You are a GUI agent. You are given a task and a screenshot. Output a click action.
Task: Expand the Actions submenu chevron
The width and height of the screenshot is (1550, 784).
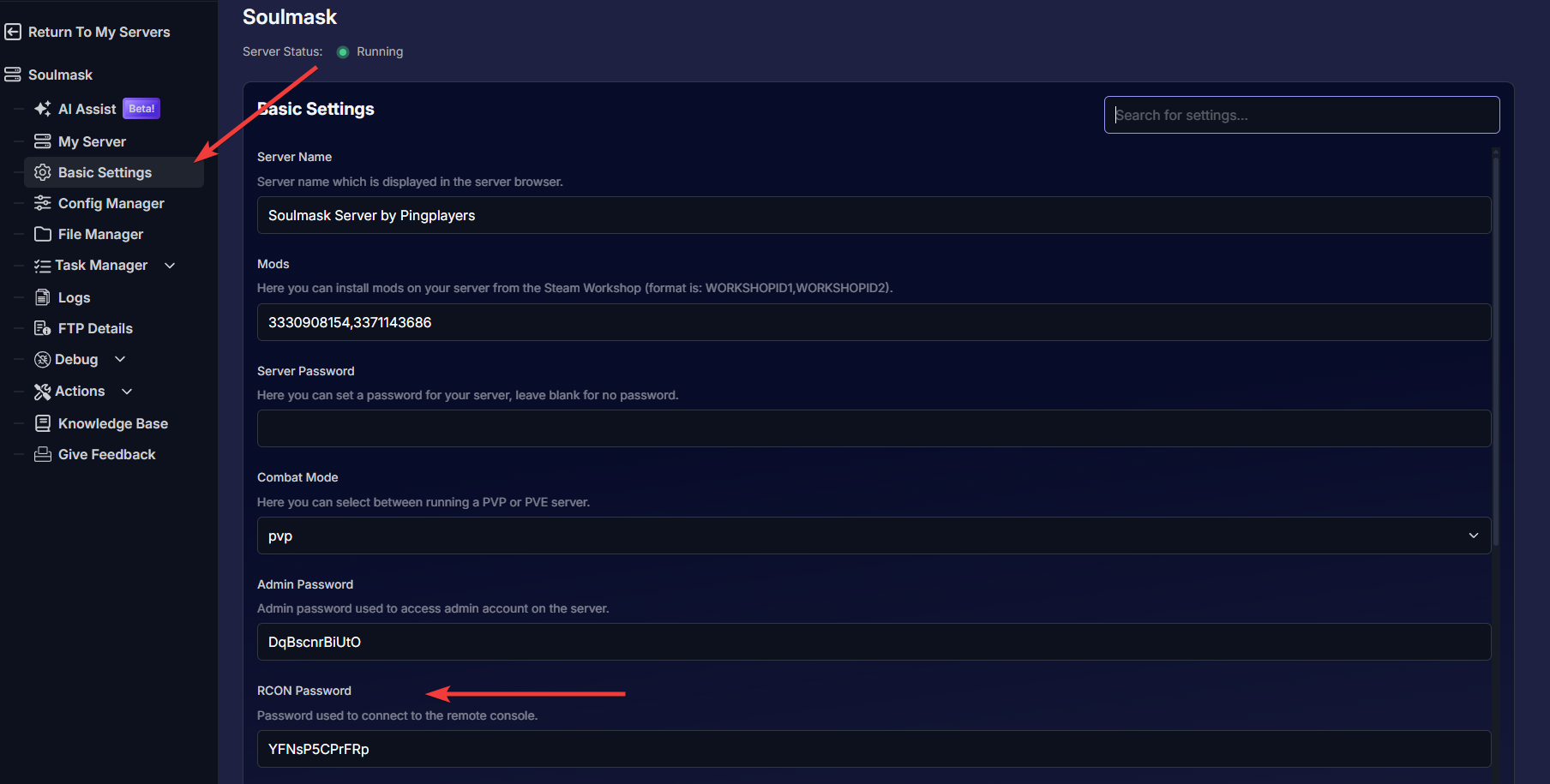127,392
